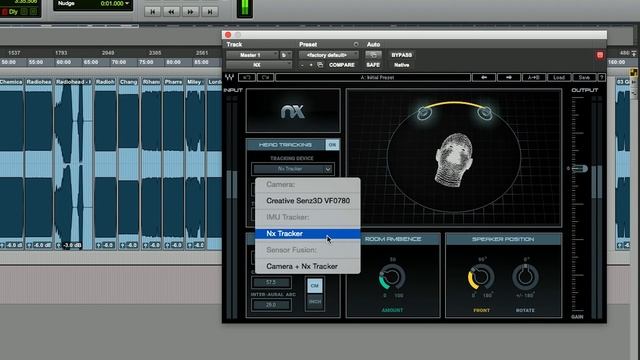The image size is (640, 360).
Task: Toggle plugin BYPASS
Action: coord(402,55)
